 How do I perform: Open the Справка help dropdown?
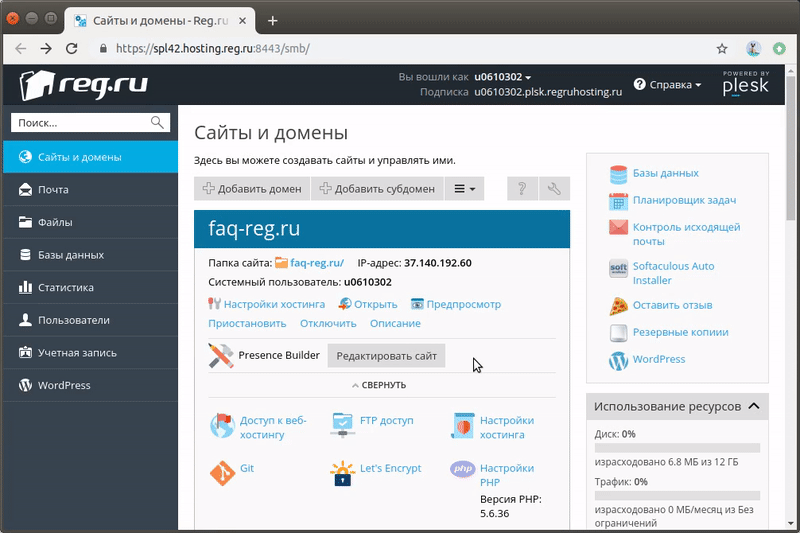pyautogui.click(x=667, y=85)
